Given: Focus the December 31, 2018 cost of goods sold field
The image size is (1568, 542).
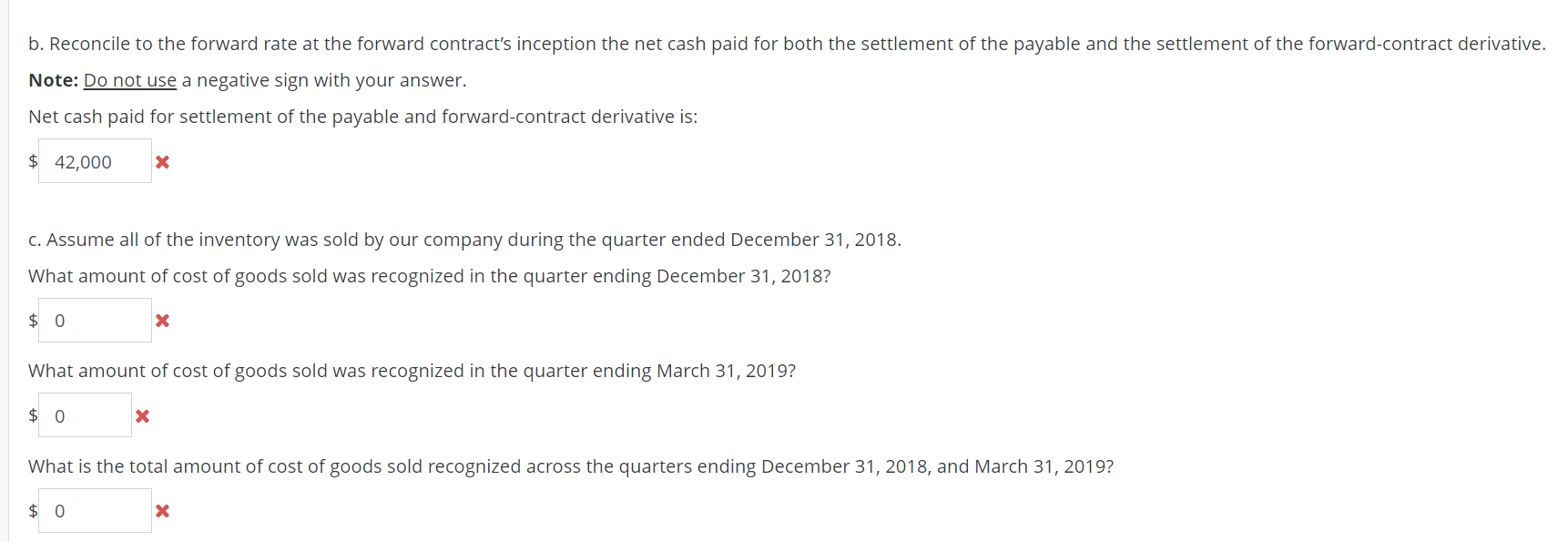Looking at the screenshot, I should click(x=95, y=320).
